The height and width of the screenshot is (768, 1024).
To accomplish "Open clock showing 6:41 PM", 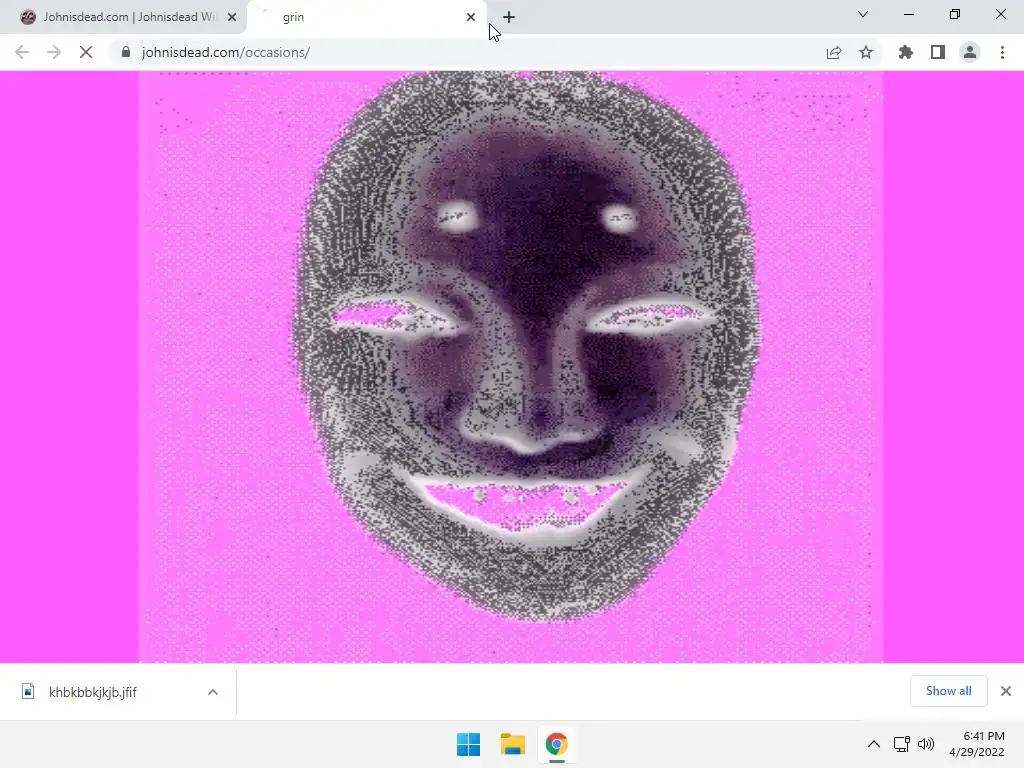I will [976, 744].
